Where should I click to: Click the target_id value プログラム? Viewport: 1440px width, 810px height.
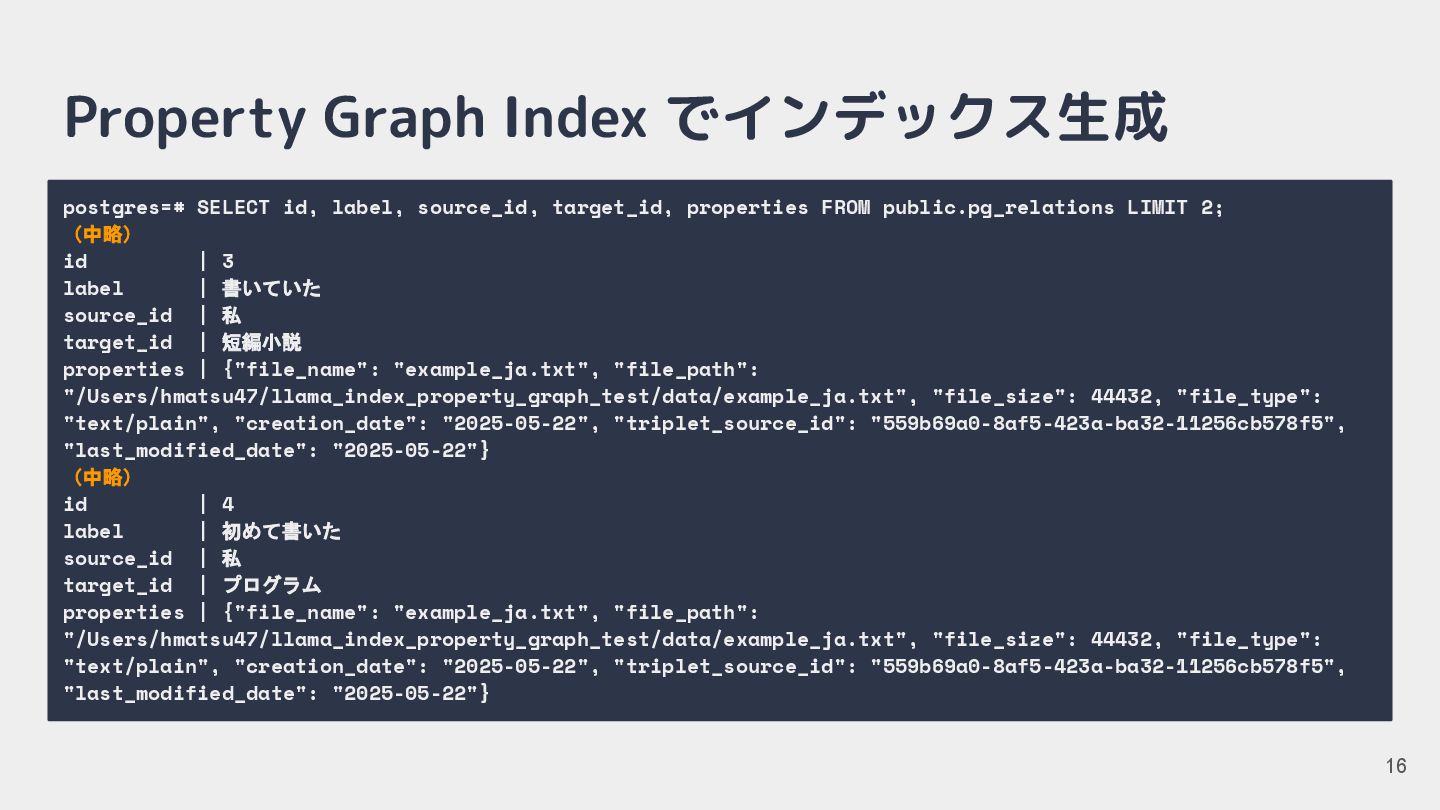[x=271, y=586]
